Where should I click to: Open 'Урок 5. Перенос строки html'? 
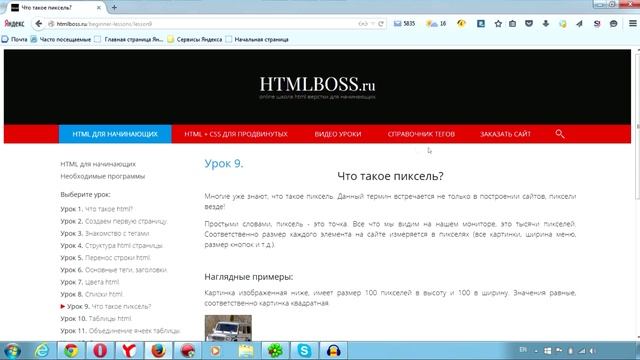pyautogui.click(x=105, y=258)
